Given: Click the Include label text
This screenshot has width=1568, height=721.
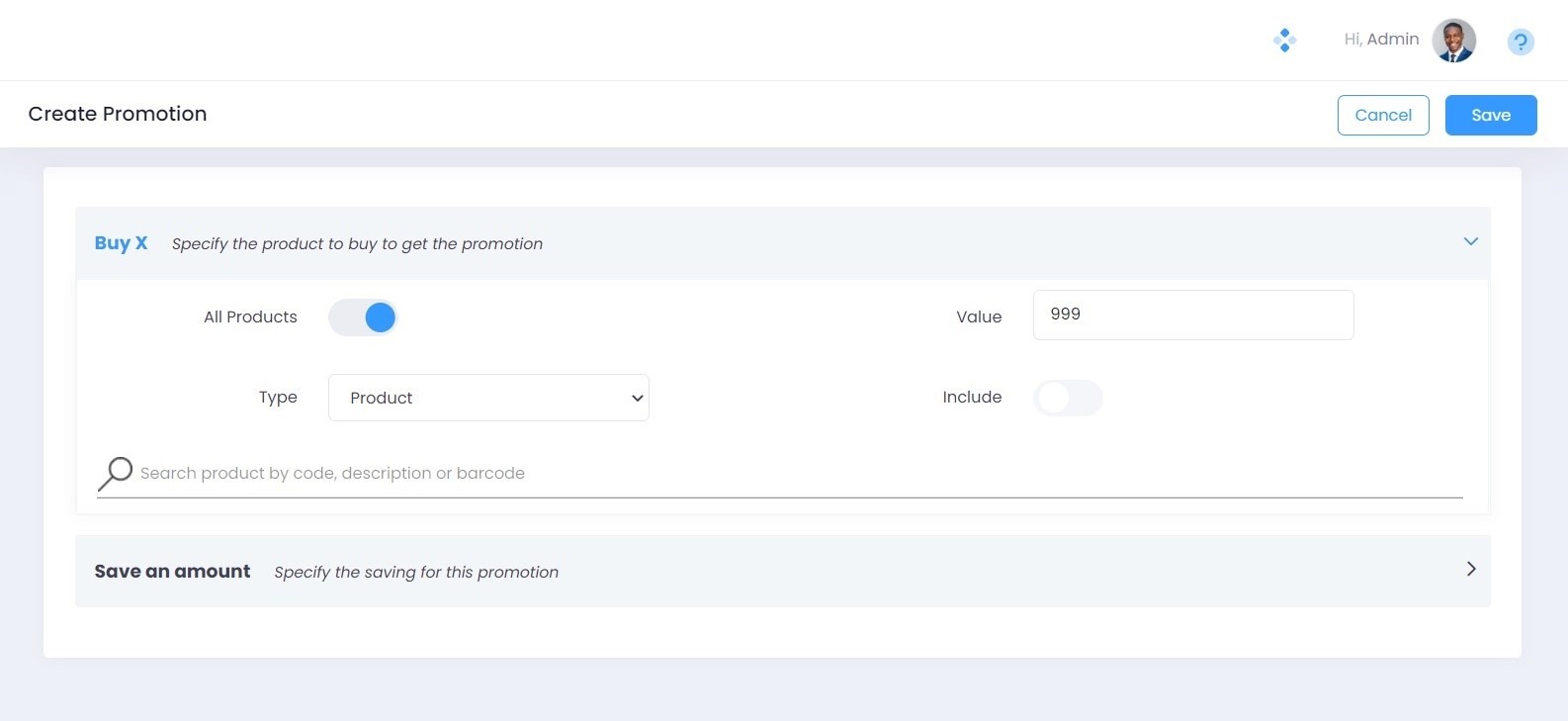Looking at the screenshot, I should click(x=972, y=398).
